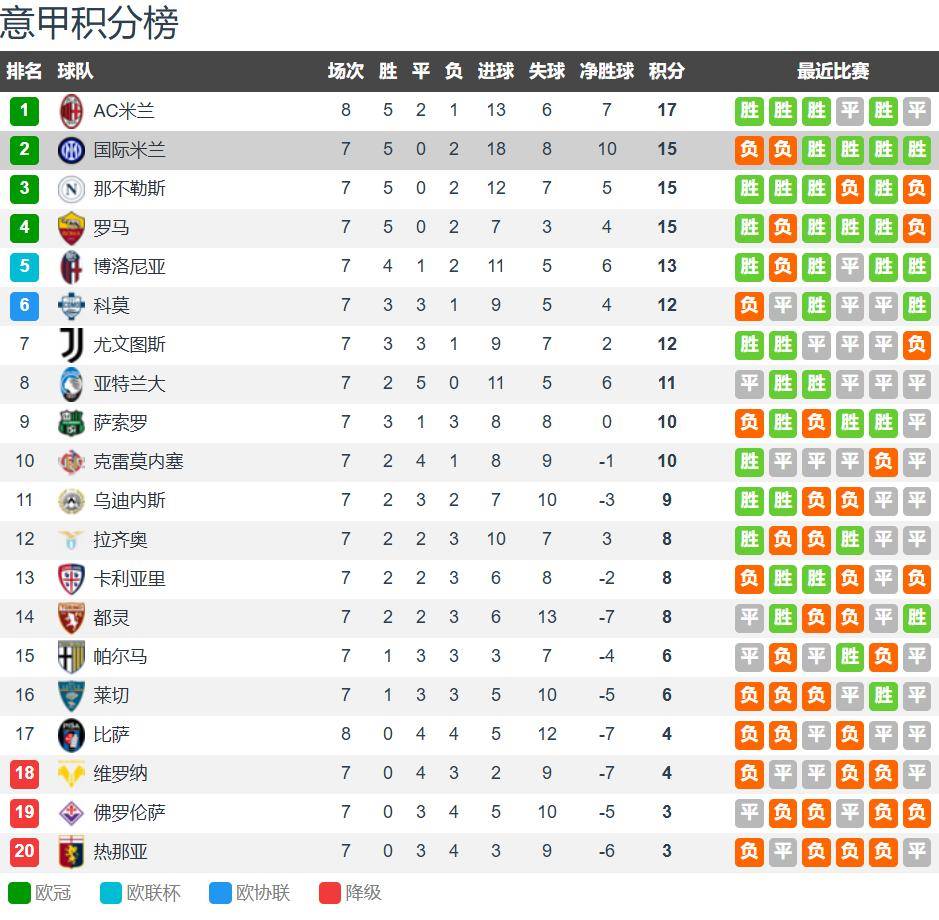Sort table by 进球 column header
The image size is (939, 920).
tap(496, 71)
